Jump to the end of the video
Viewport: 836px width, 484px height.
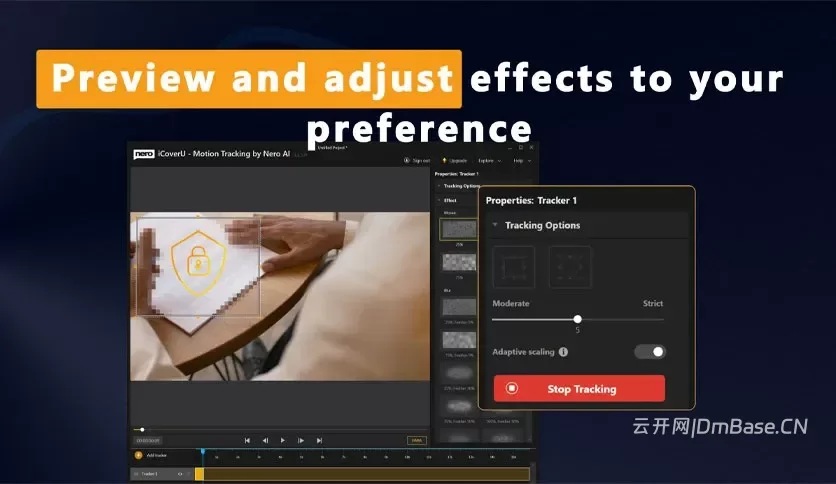point(319,440)
